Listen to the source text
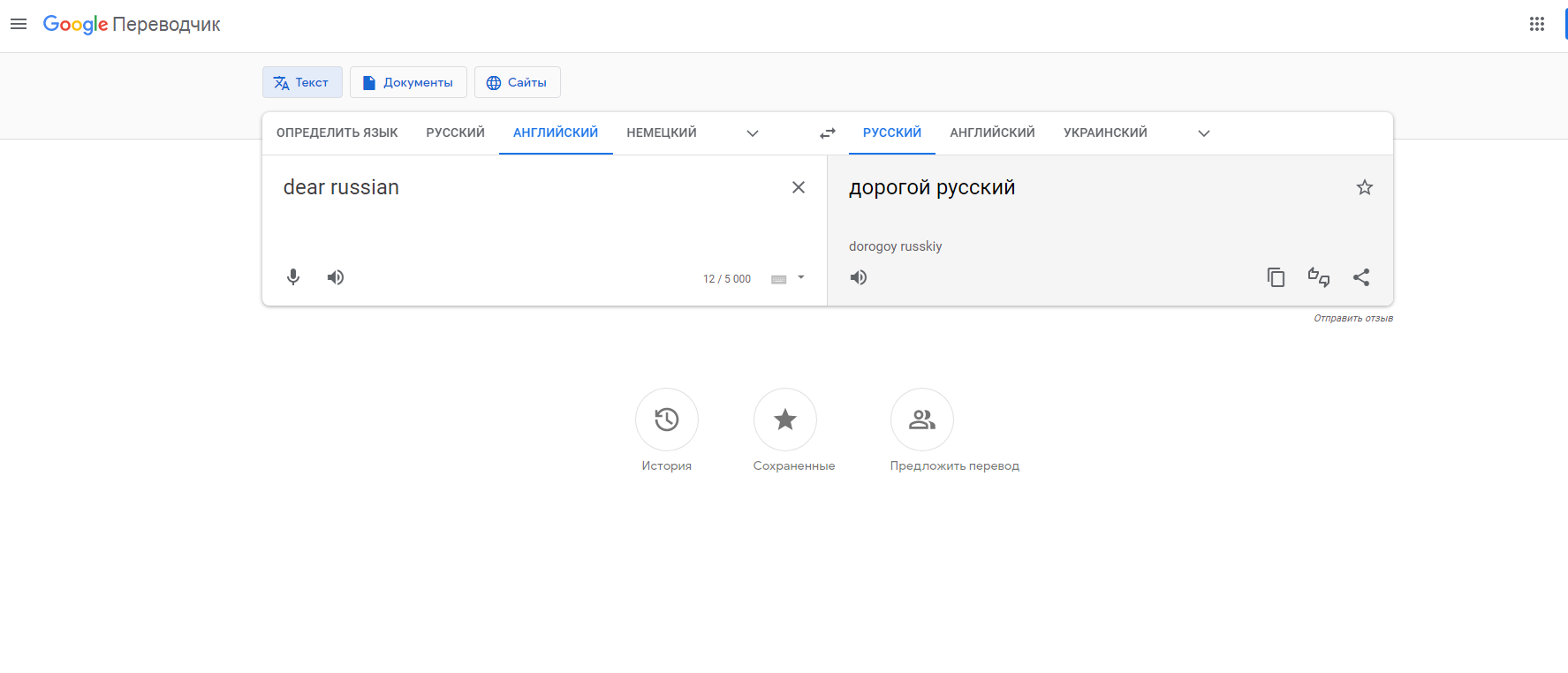This screenshot has height=673, width=1568. pyautogui.click(x=336, y=277)
